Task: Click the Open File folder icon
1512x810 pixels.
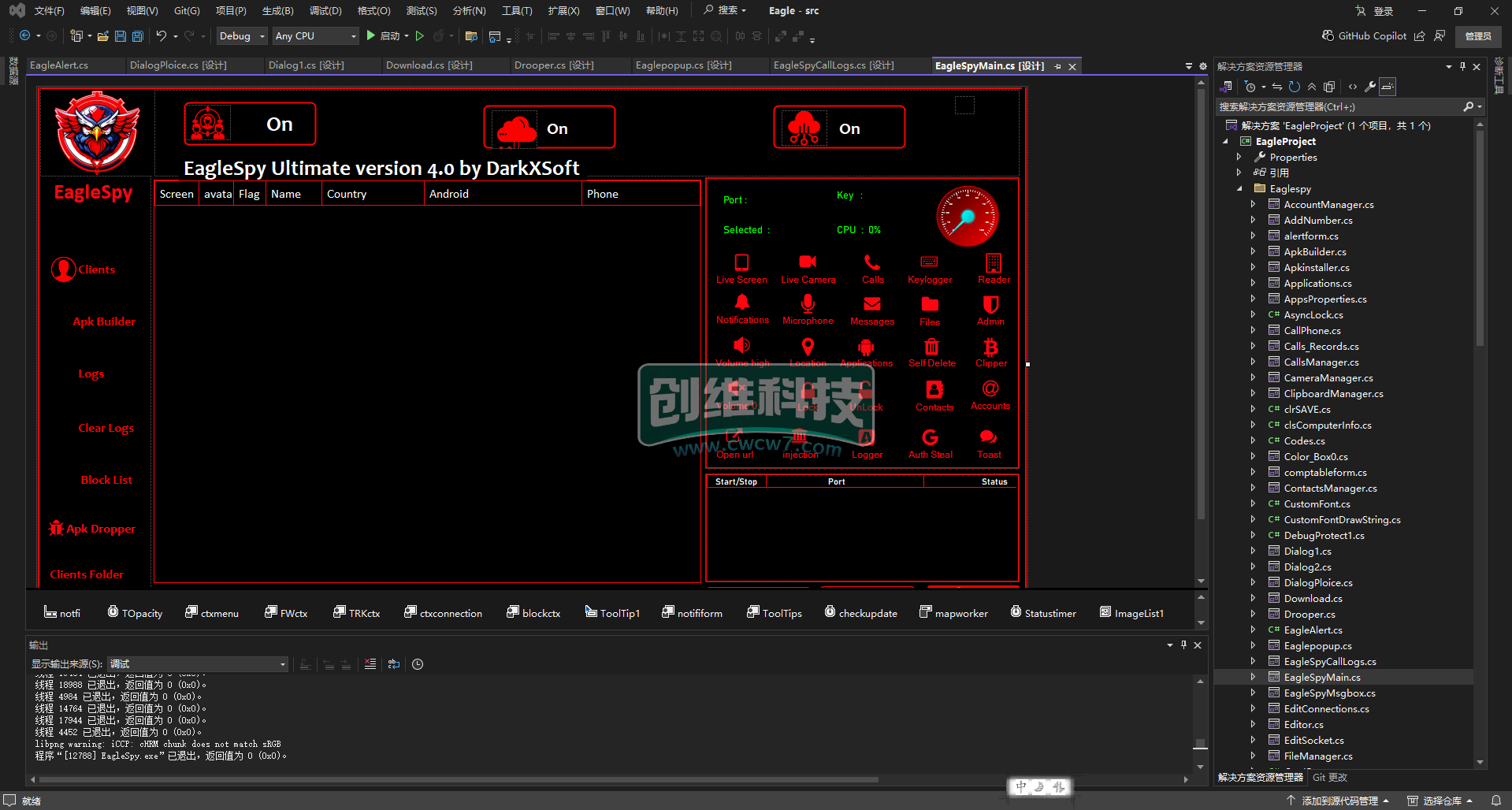Action: click(x=102, y=36)
